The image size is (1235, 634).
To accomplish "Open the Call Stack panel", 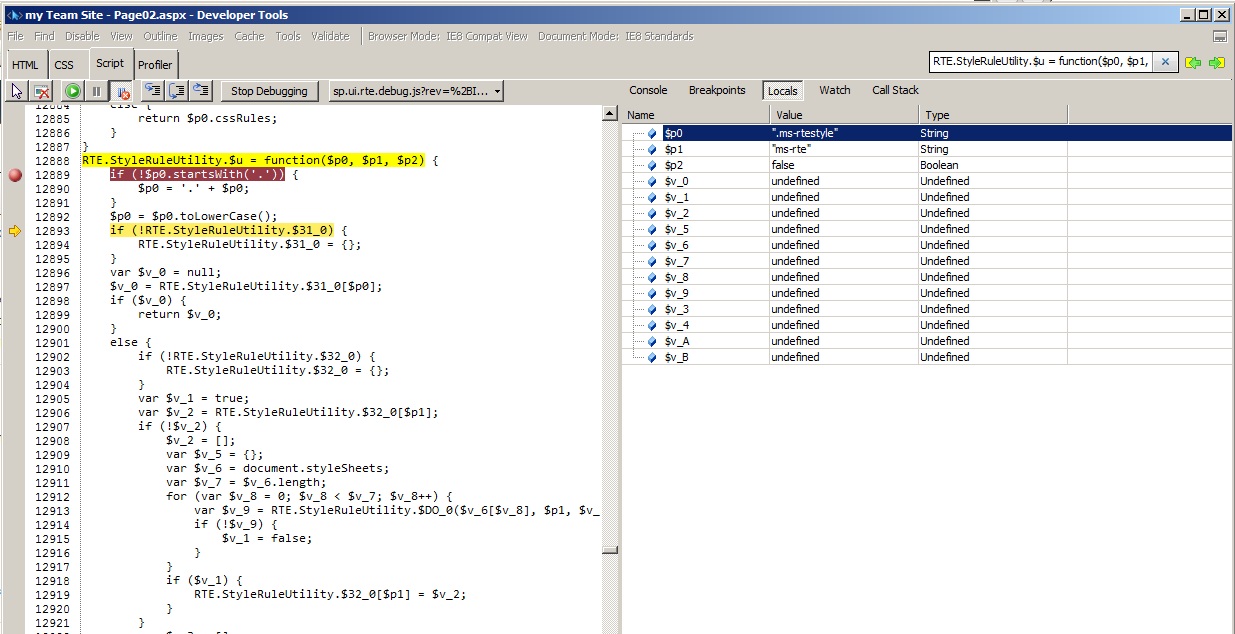I will click(x=894, y=90).
